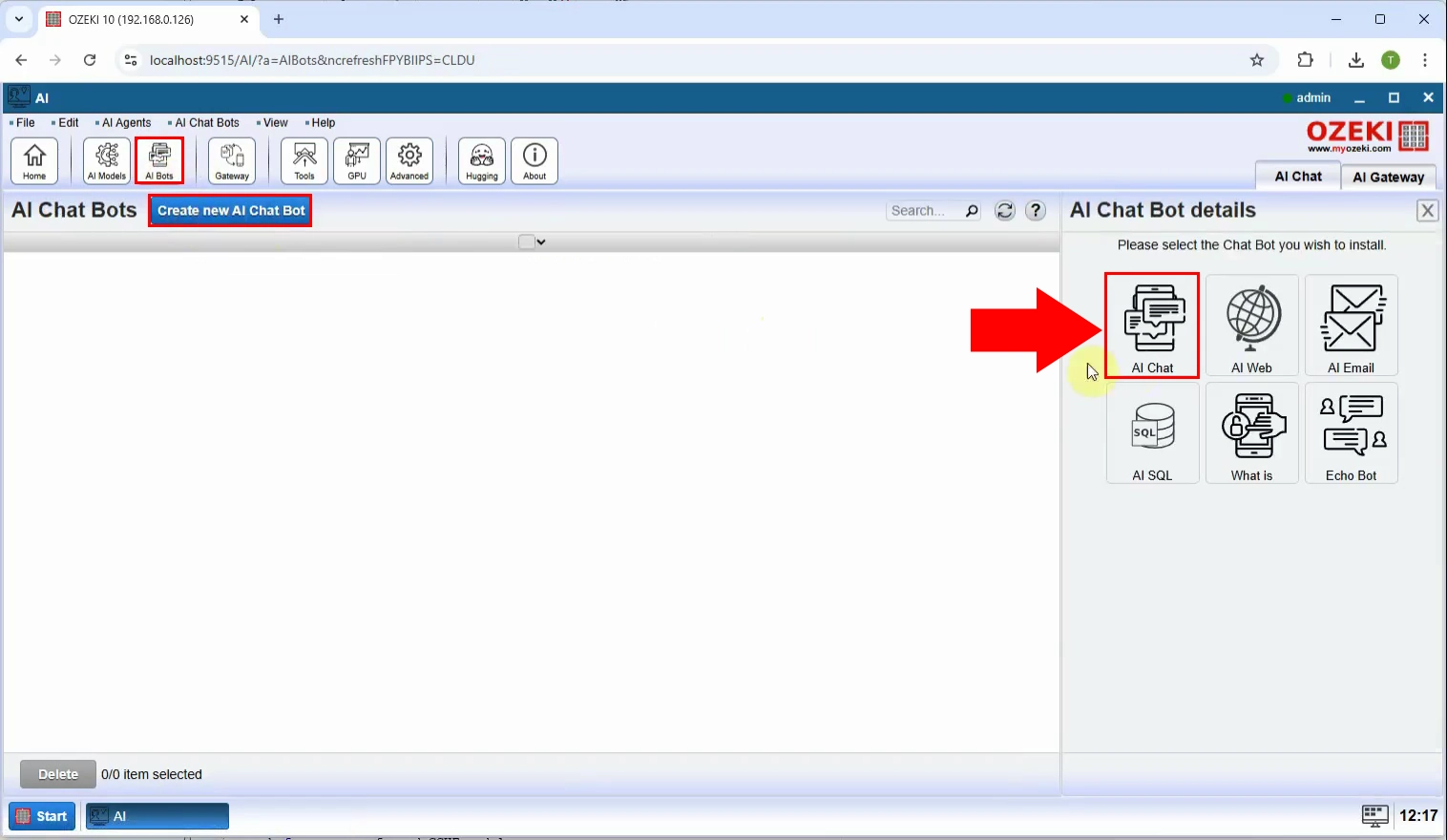Open the Tools toolbar icon
Image resolution: width=1447 pixels, height=840 pixels.
(x=304, y=160)
